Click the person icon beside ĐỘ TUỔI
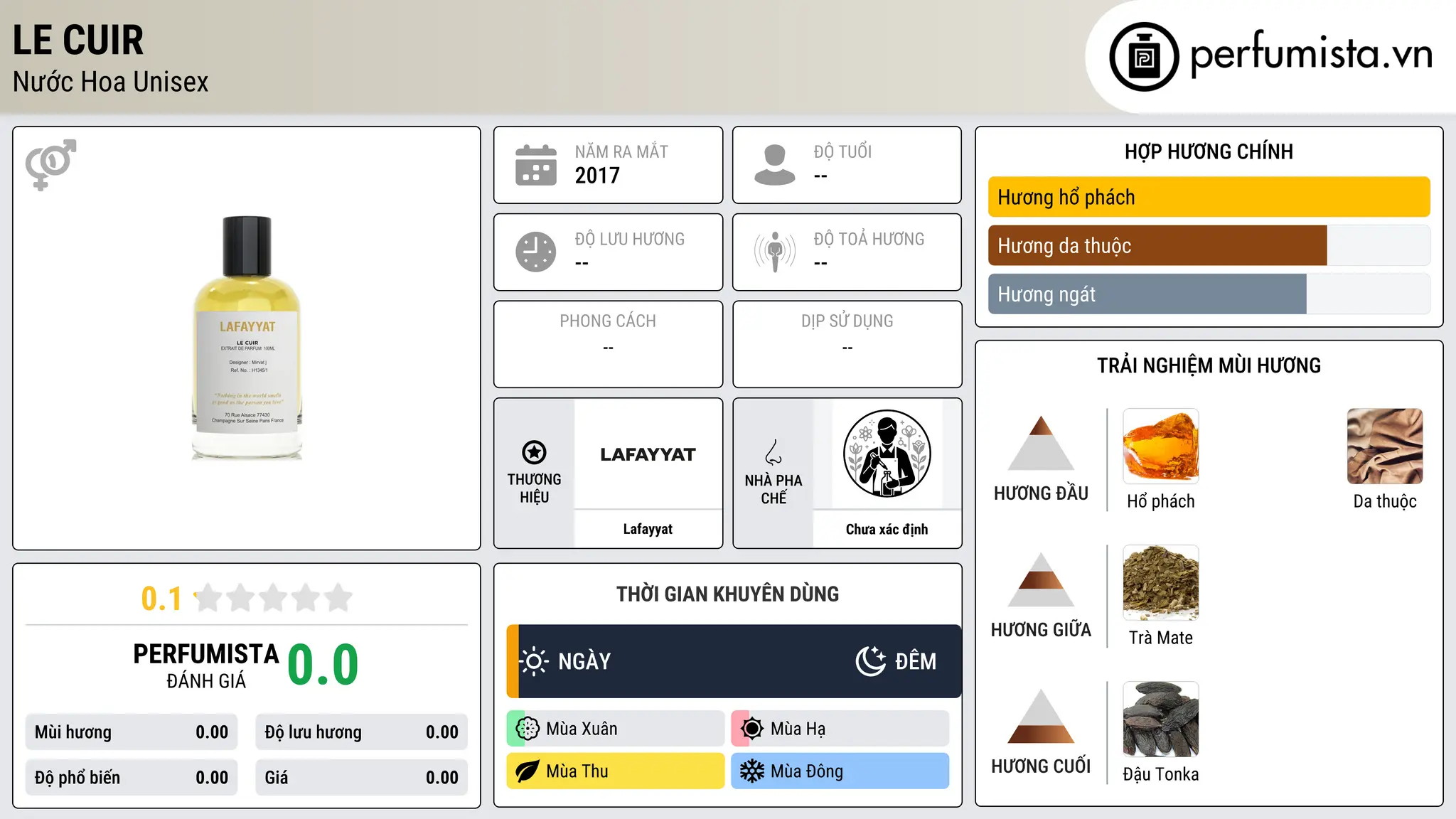This screenshot has height=819, width=1456. point(775,165)
